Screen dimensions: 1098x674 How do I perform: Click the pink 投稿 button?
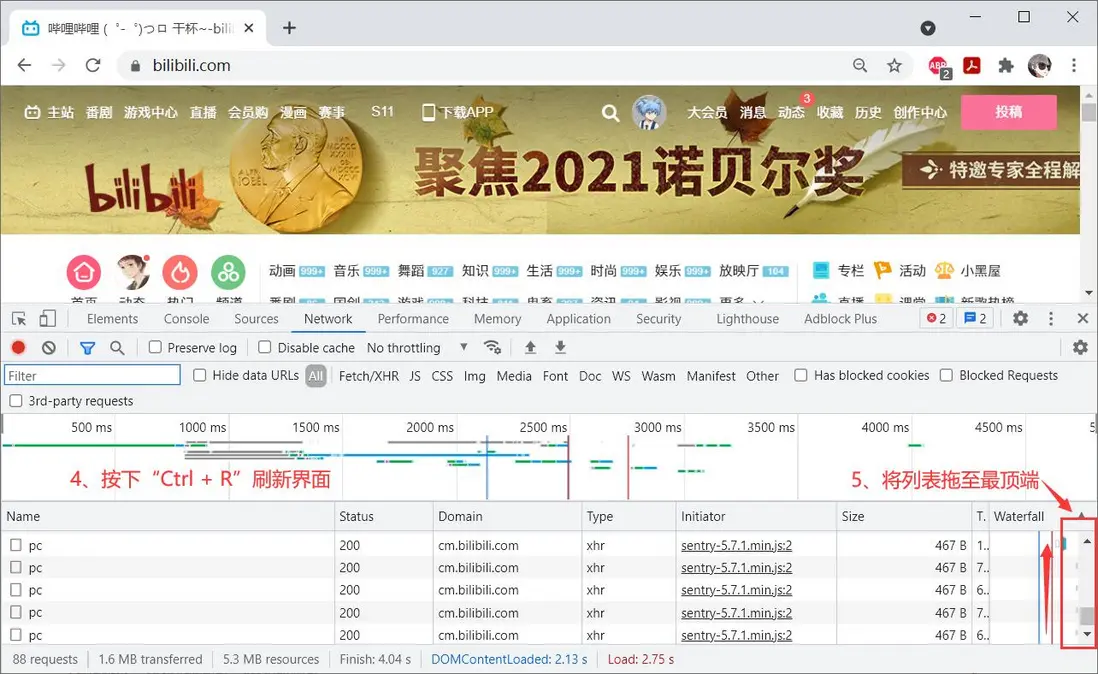pyautogui.click(x=1008, y=112)
